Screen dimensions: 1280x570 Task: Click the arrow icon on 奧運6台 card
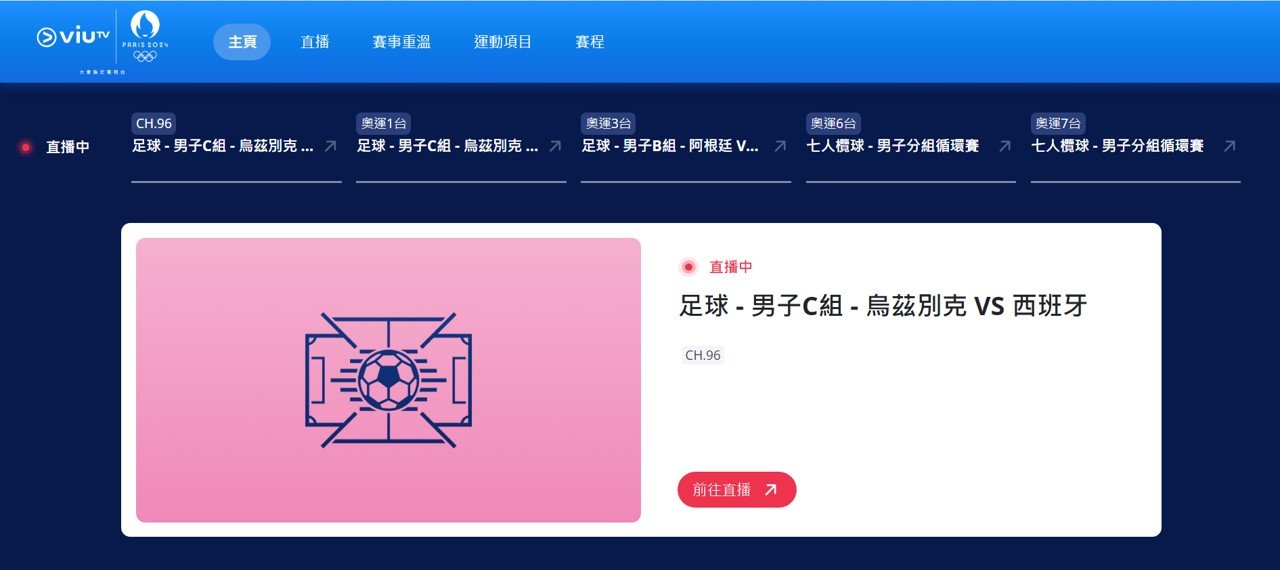(x=1005, y=146)
